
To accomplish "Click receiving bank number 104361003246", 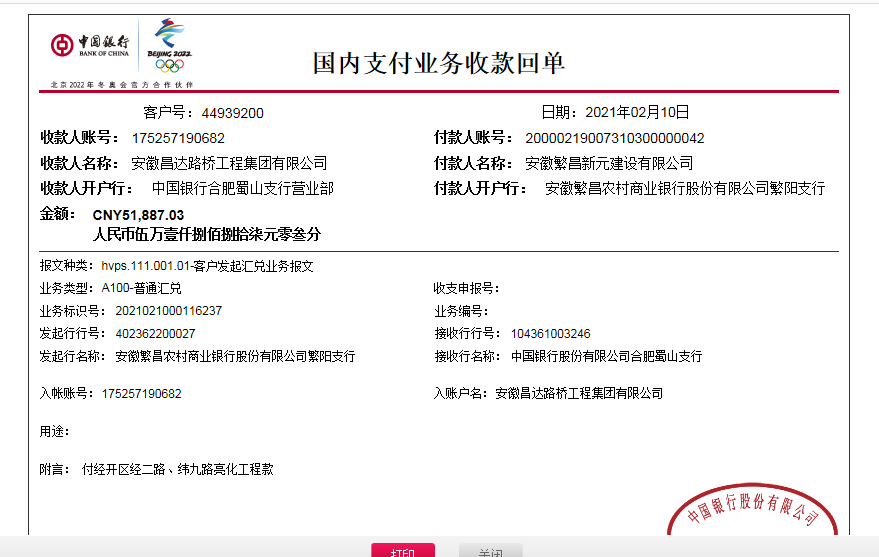I will [x=550, y=333].
